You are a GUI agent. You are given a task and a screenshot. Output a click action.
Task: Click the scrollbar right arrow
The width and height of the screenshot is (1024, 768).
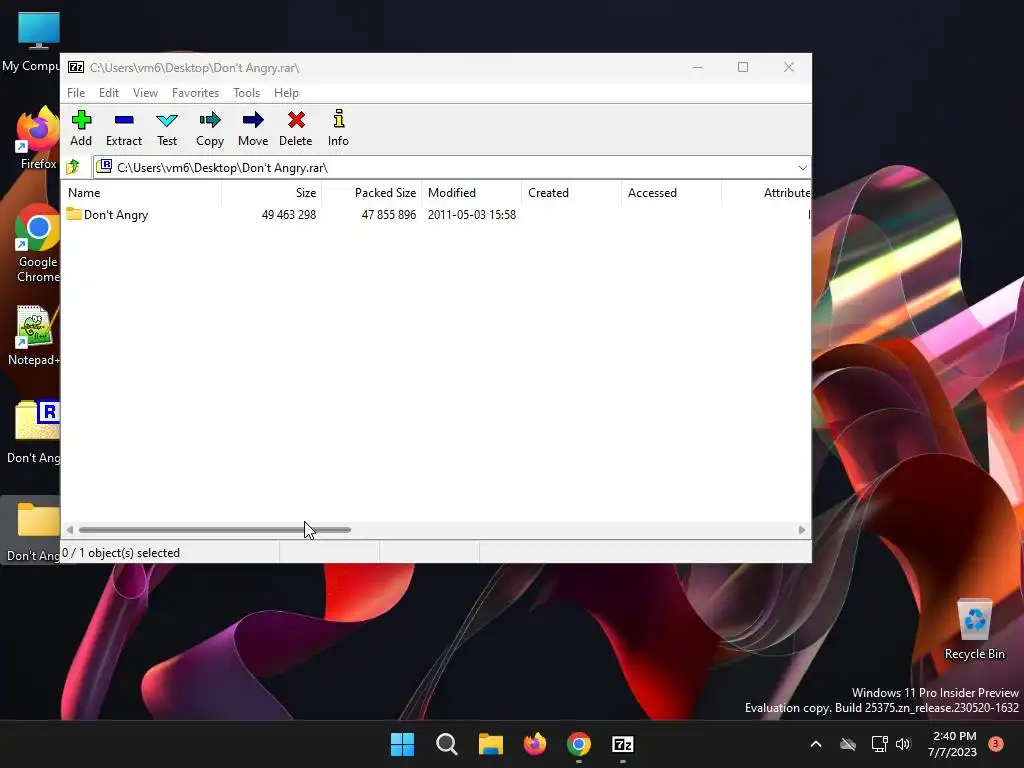point(801,530)
